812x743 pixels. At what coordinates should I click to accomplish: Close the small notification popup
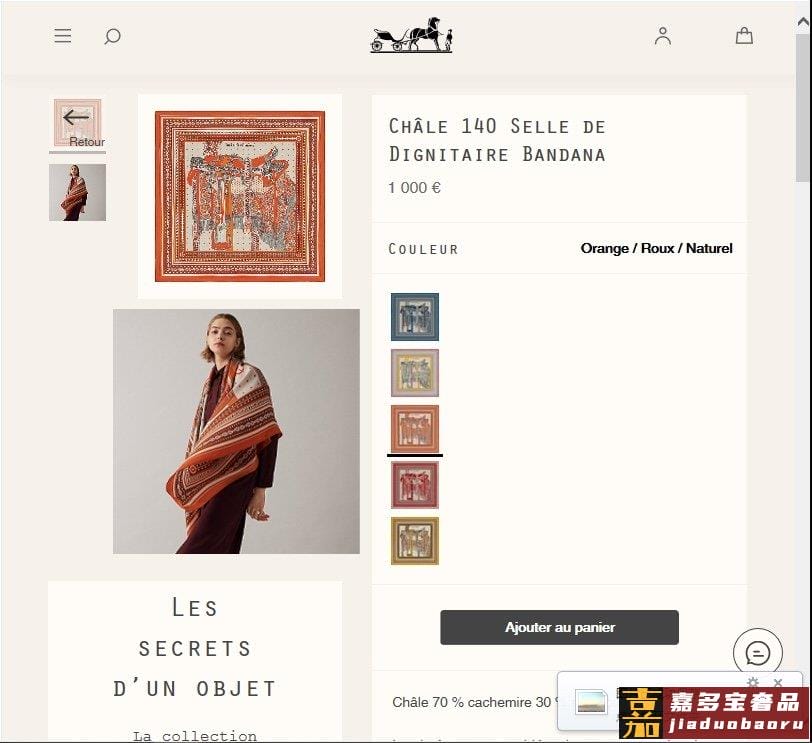pyautogui.click(x=777, y=682)
